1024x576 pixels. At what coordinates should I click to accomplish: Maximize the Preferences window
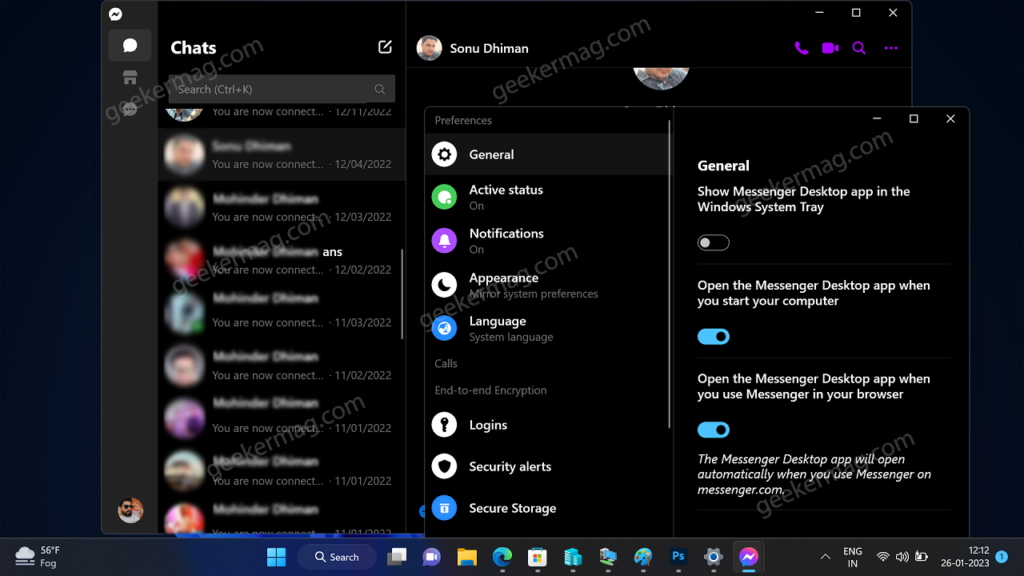click(x=914, y=119)
